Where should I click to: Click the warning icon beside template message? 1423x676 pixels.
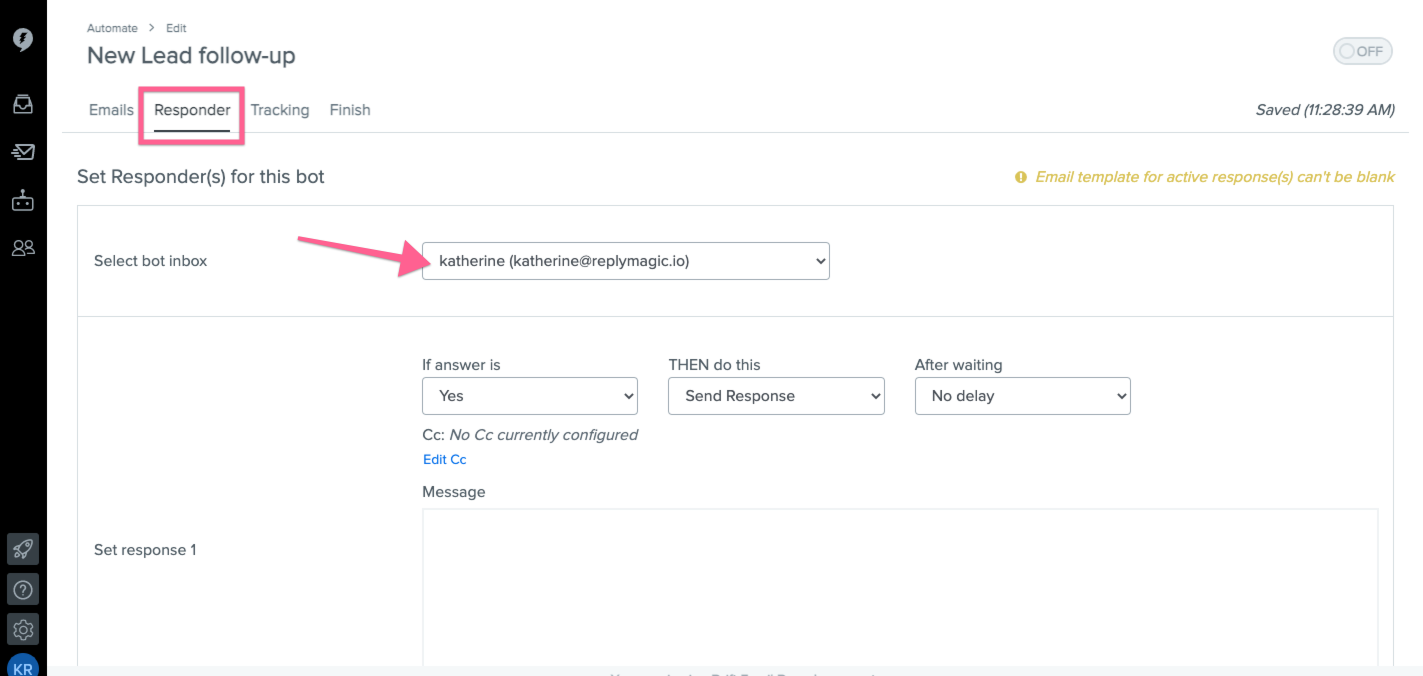pyautogui.click(x=1021, y=177)
